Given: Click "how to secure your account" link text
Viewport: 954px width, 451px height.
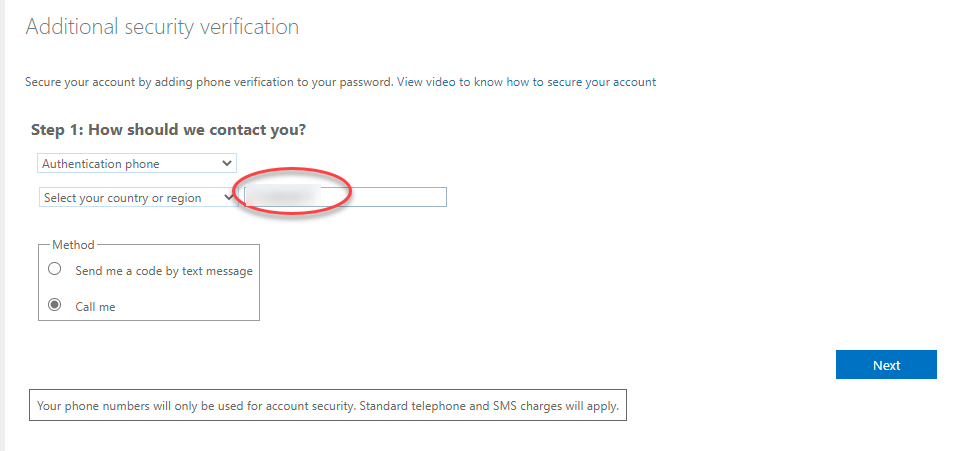Looking at the screenshot, I should click(581, 82).
